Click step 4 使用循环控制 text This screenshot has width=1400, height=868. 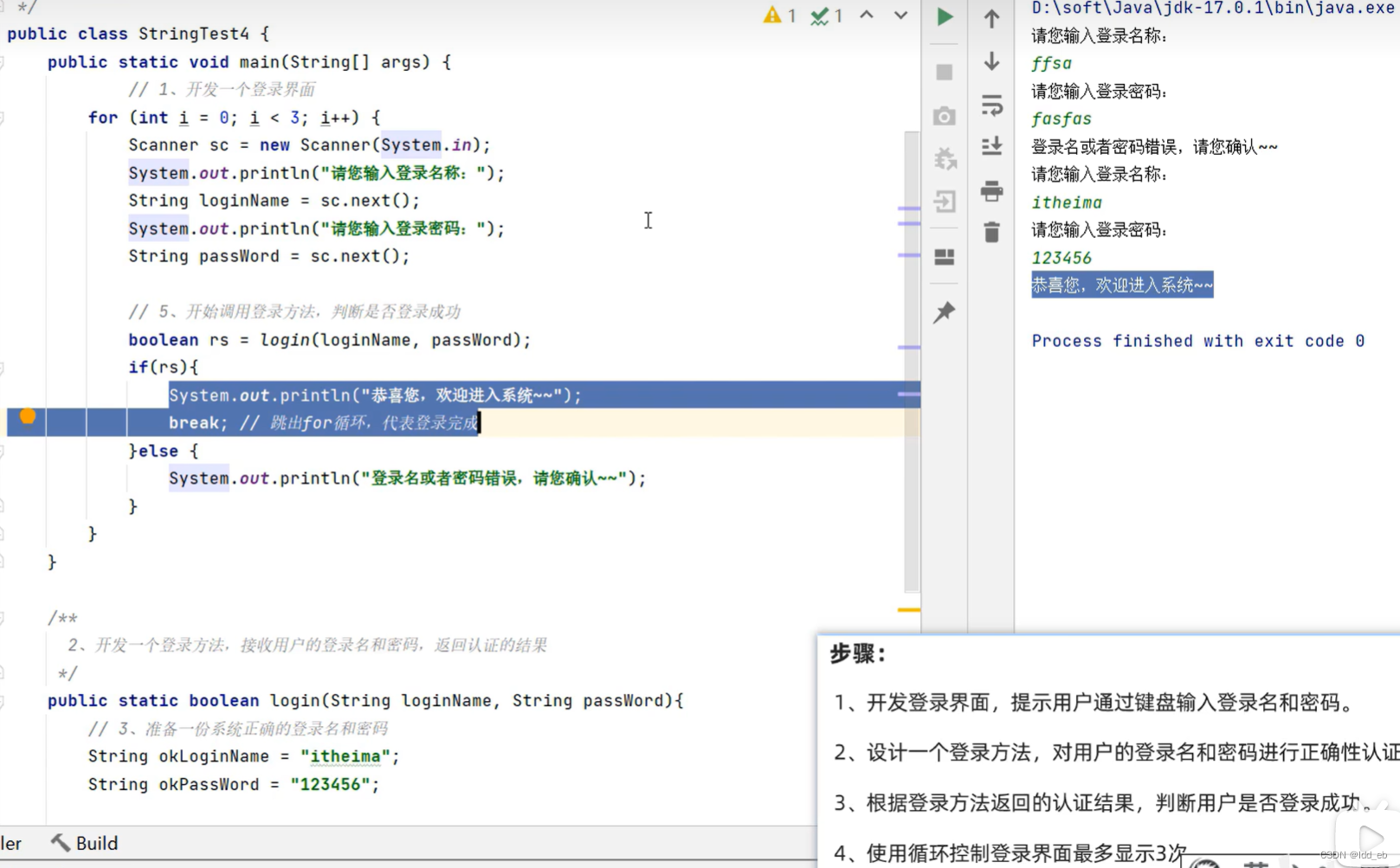coord(1010,853)
